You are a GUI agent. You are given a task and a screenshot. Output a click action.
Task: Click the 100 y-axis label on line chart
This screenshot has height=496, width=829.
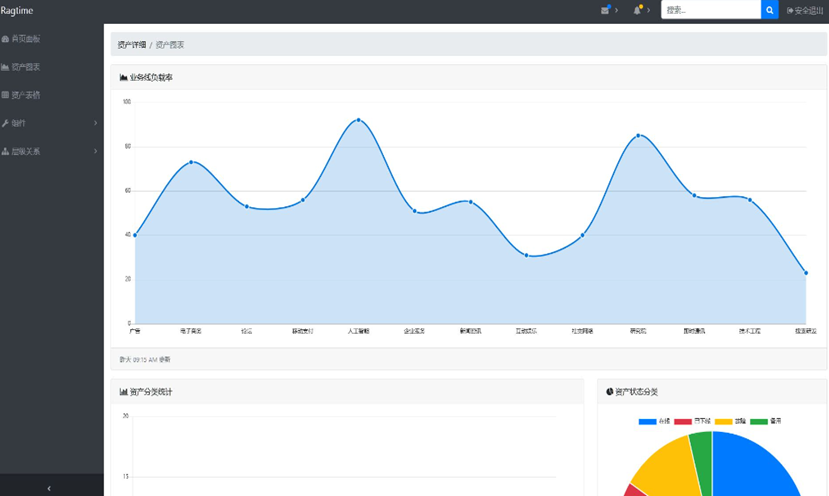(127, 102)
